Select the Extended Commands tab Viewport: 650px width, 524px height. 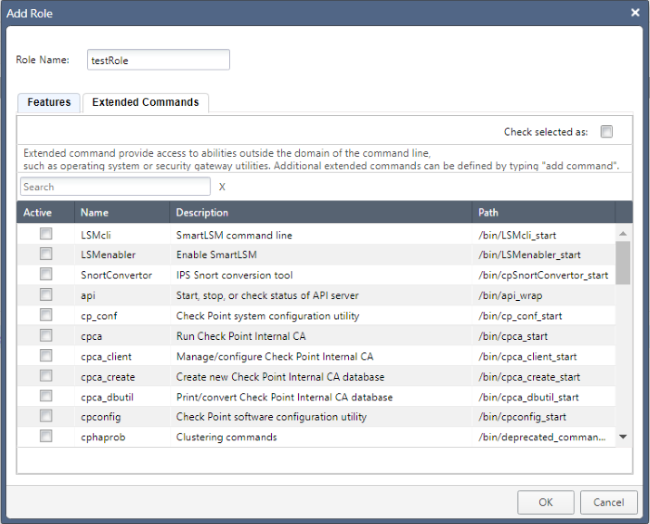[146, 102]
